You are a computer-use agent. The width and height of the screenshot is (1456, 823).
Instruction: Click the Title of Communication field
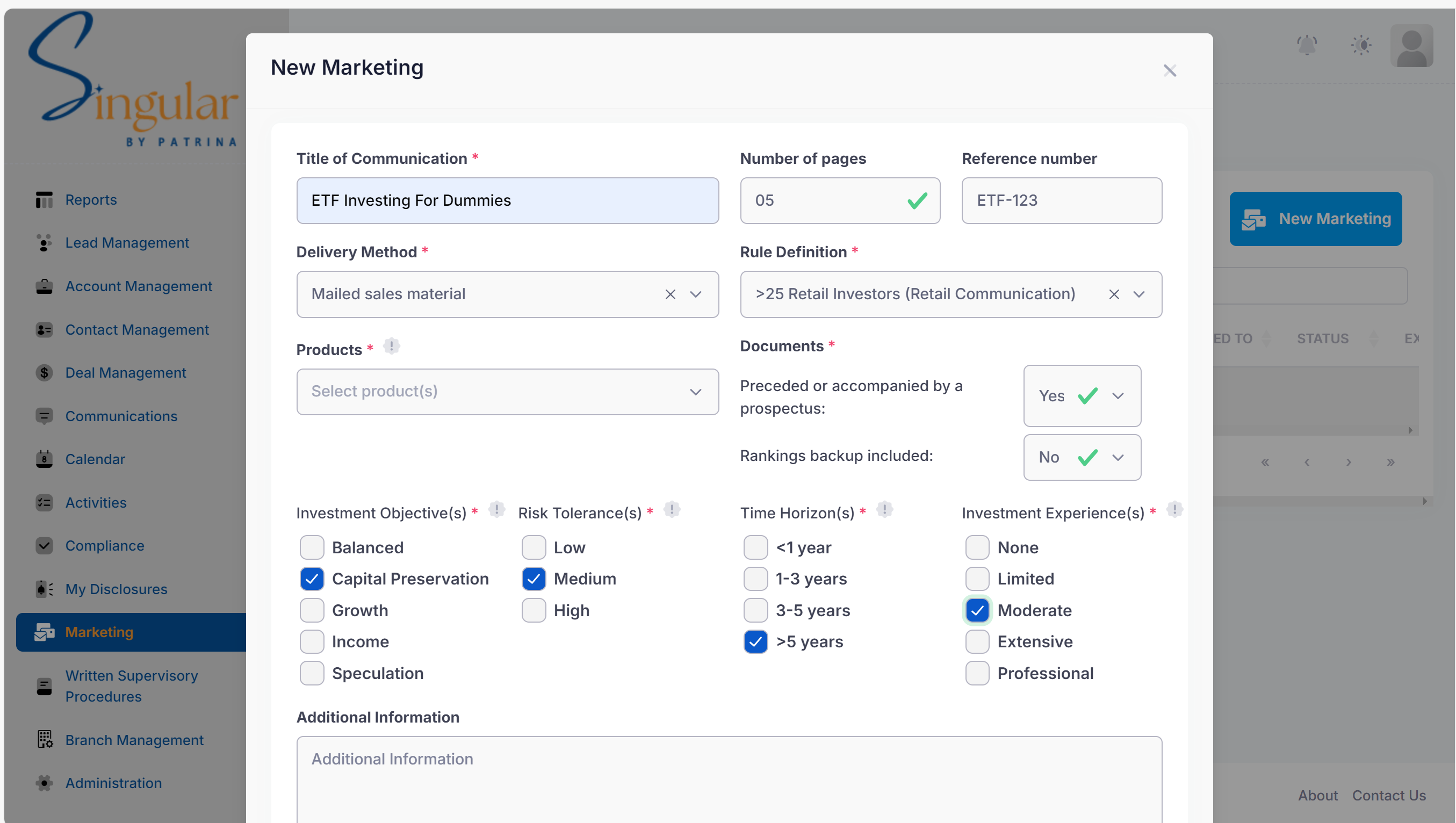click(x=508, y=201)
